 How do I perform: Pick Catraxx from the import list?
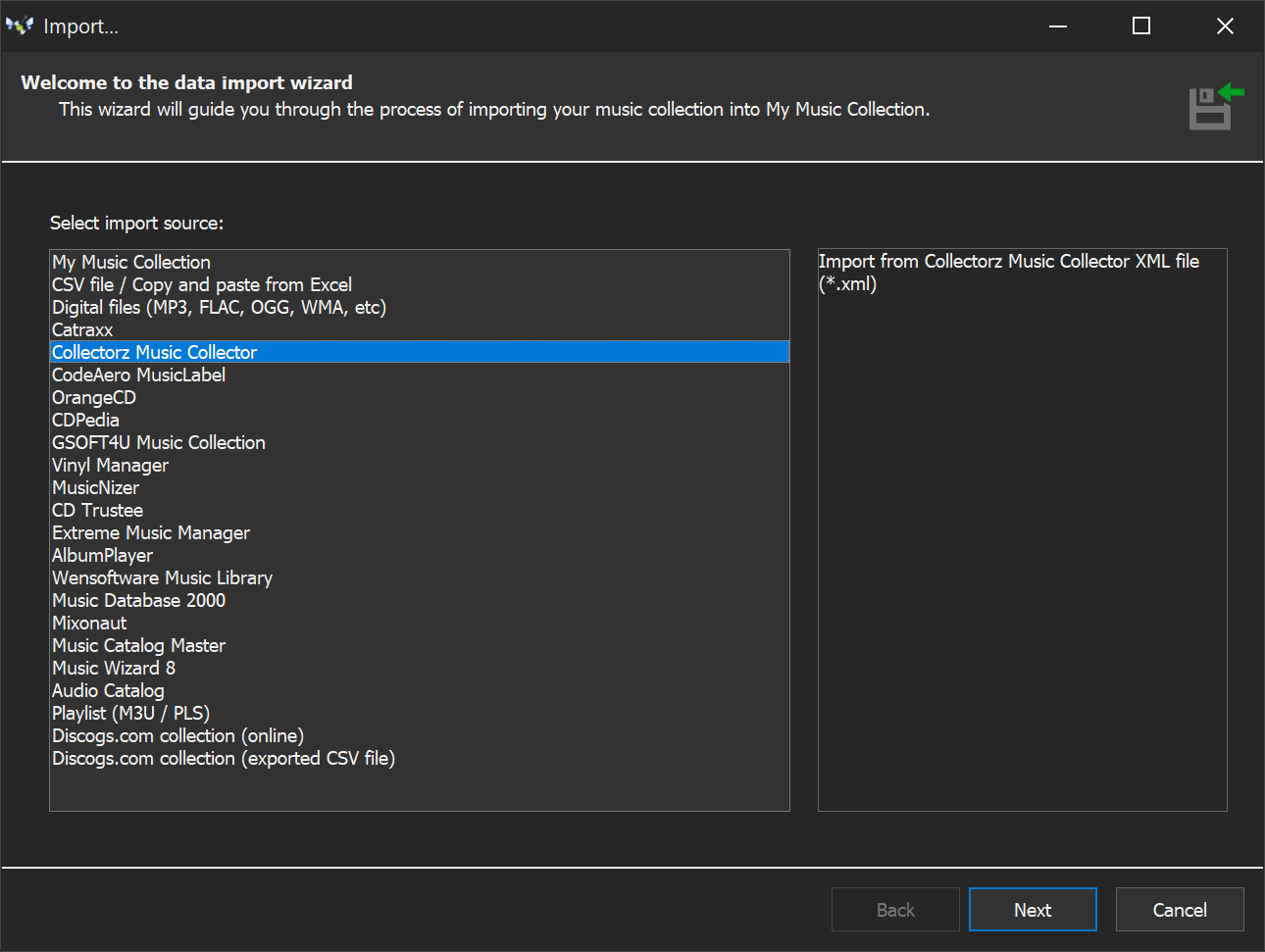(x=82, y=329)
